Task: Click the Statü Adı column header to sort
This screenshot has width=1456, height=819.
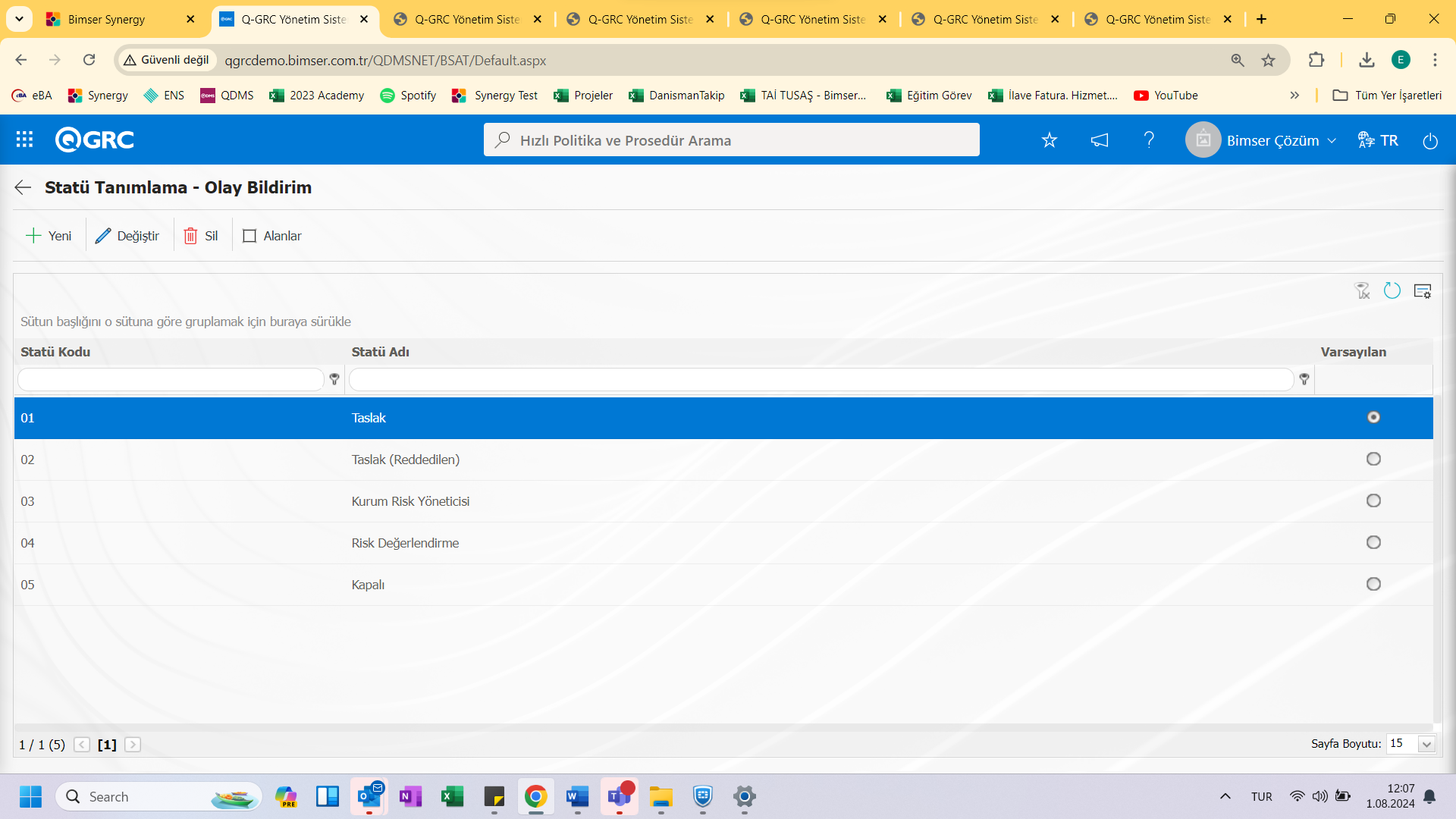Action: pyautogui.click(x=380, y=352)
